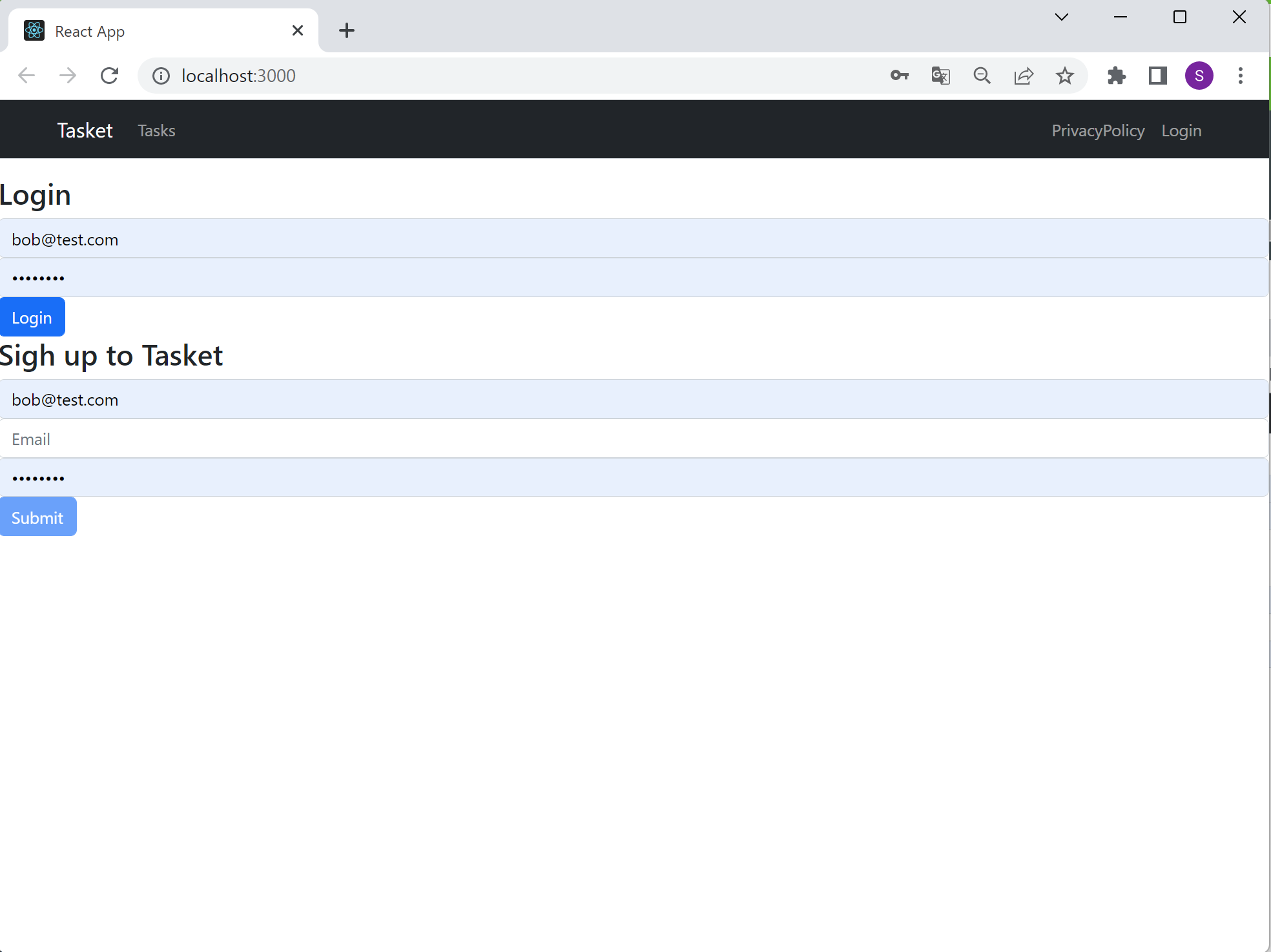The width and height of the screenshot is (1271, 952).
Task: Open PrivacyPolicy nav link
Action: [x=1098, y=130]
